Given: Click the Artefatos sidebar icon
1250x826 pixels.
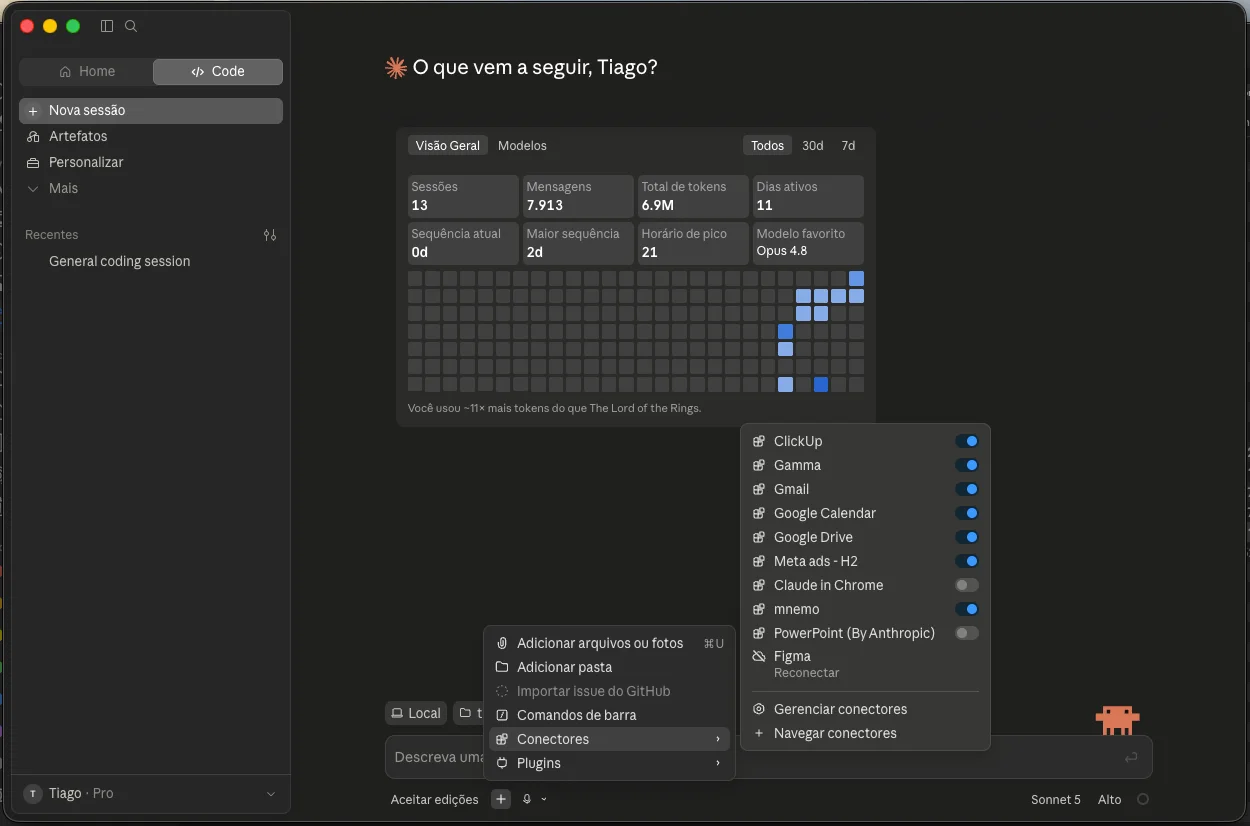Looking at the screenshot, I should [x=33, y=137].
